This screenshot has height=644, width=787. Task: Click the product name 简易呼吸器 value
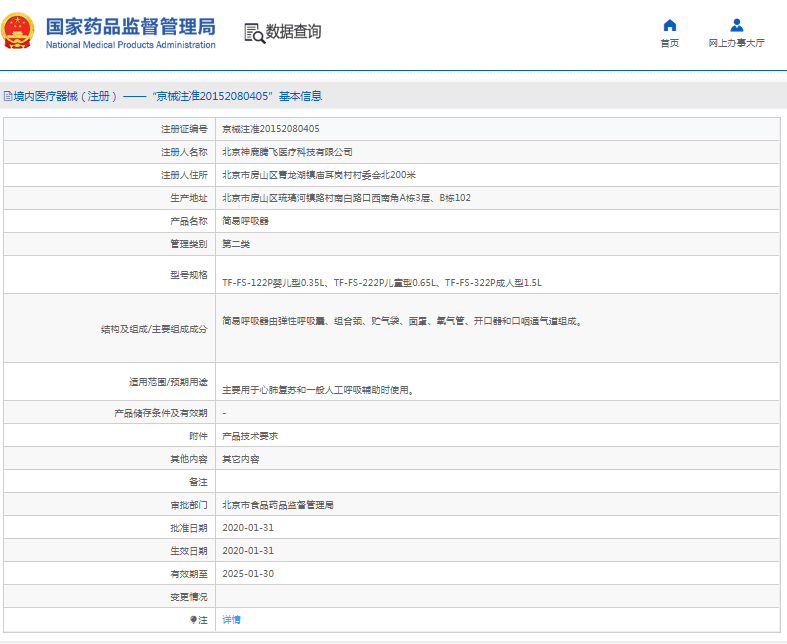tap(244, 221)
